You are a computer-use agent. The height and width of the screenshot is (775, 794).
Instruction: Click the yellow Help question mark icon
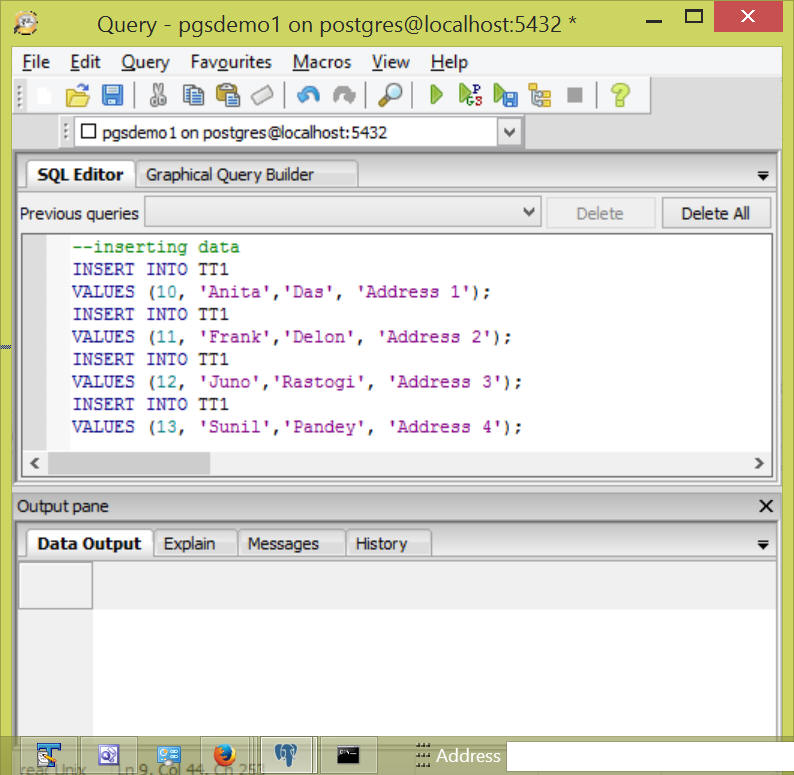pyautogui.click(x=620, y=95)
